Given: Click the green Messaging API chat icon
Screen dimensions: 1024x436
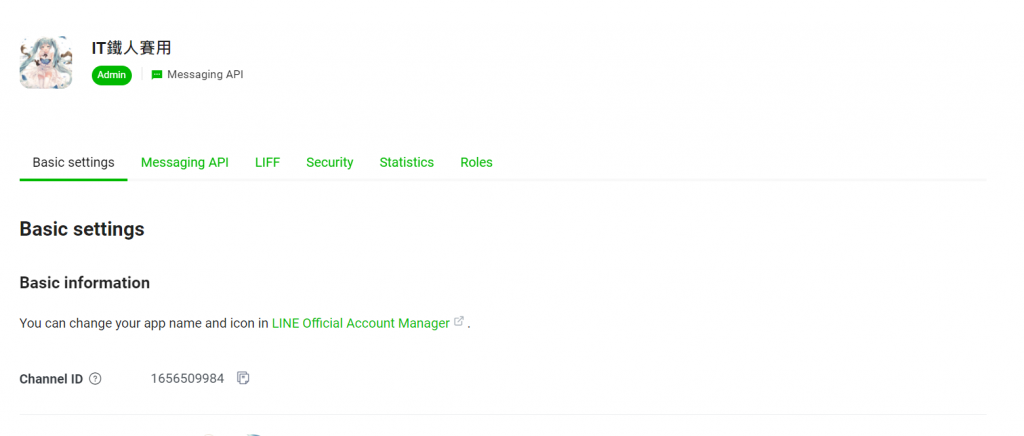Looking at the screenshot, I should [157, 75].
